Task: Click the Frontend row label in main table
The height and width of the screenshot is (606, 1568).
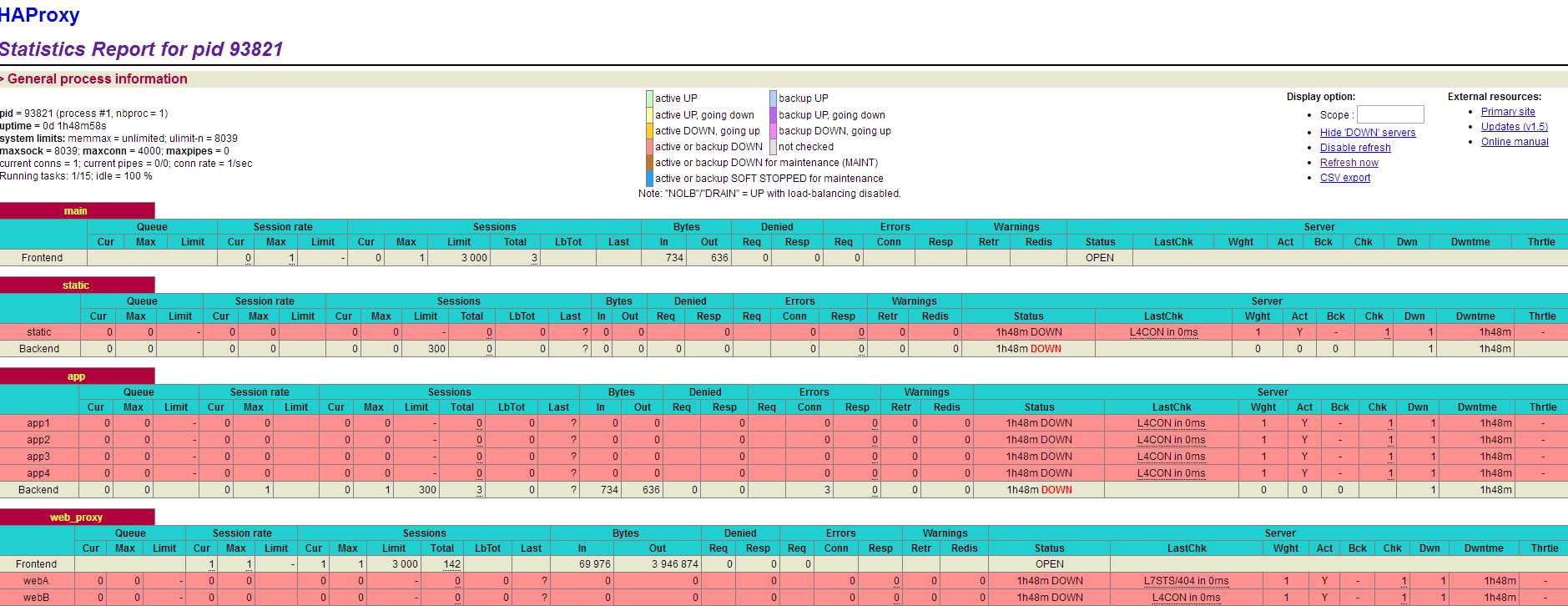Action: coord(43,258)
